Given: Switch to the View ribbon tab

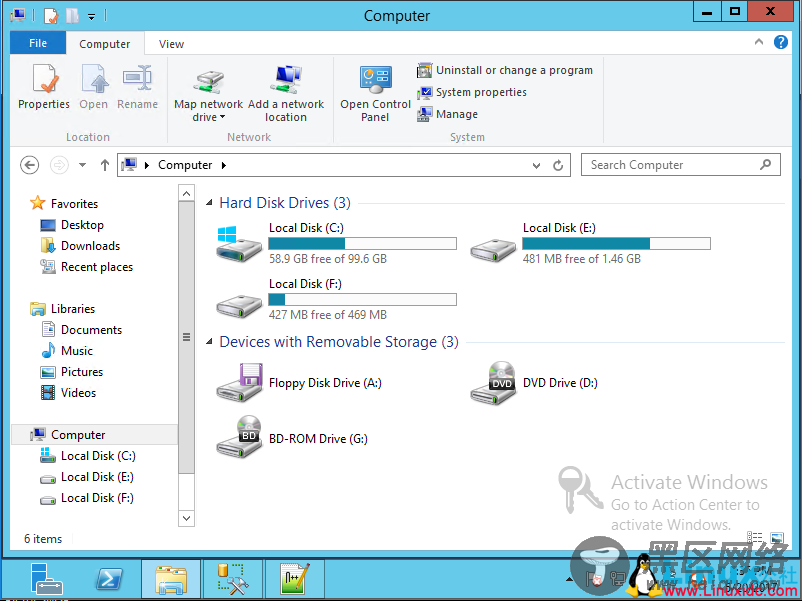Looking at the screenshot, I should 171,44.
